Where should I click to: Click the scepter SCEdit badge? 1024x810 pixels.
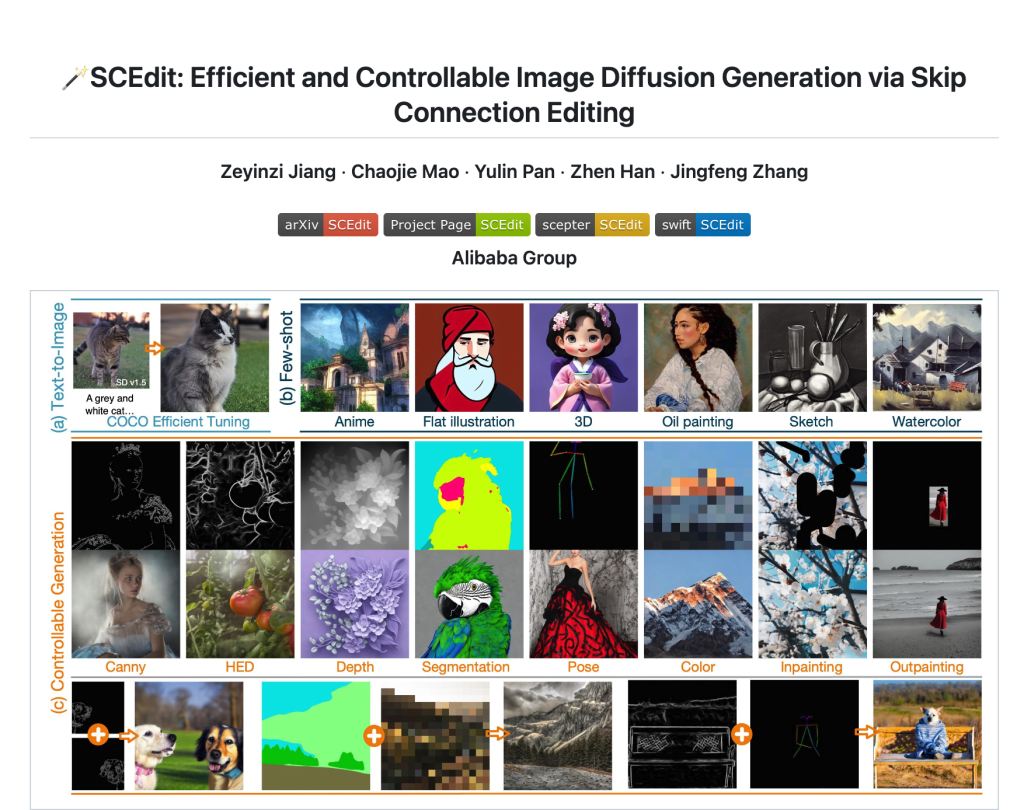(x=592, y=225)
